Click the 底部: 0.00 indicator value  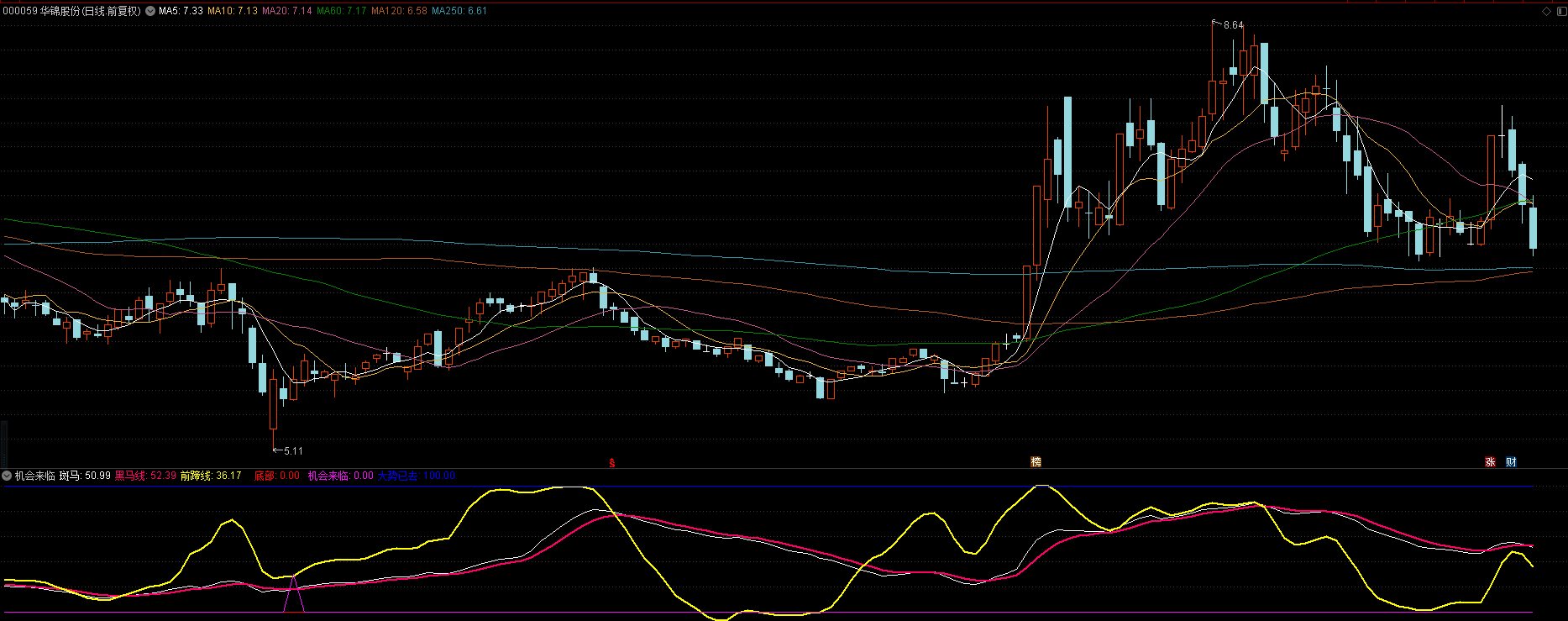click(x=276, y=476)
